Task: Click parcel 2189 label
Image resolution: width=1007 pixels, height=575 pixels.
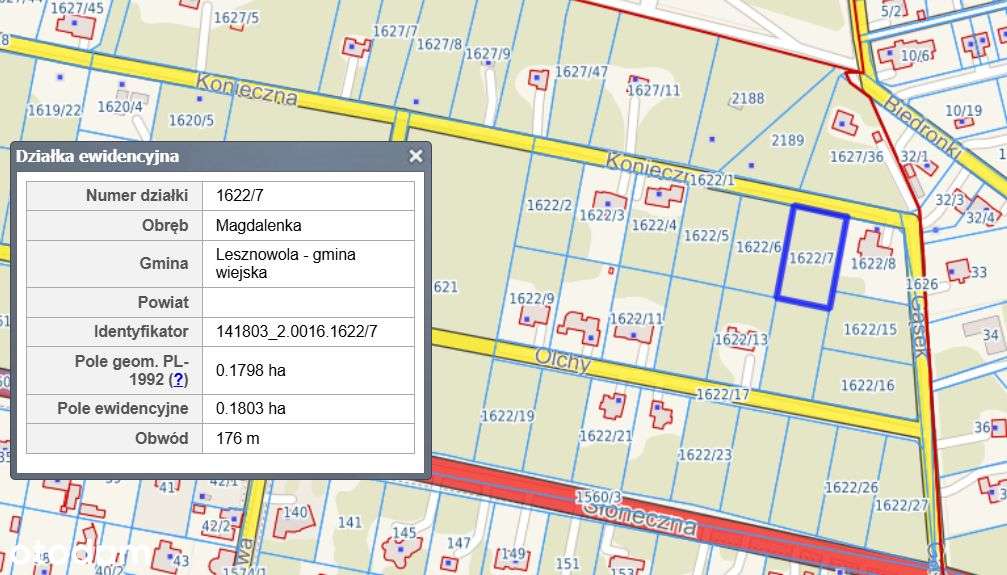Action: 787,140
